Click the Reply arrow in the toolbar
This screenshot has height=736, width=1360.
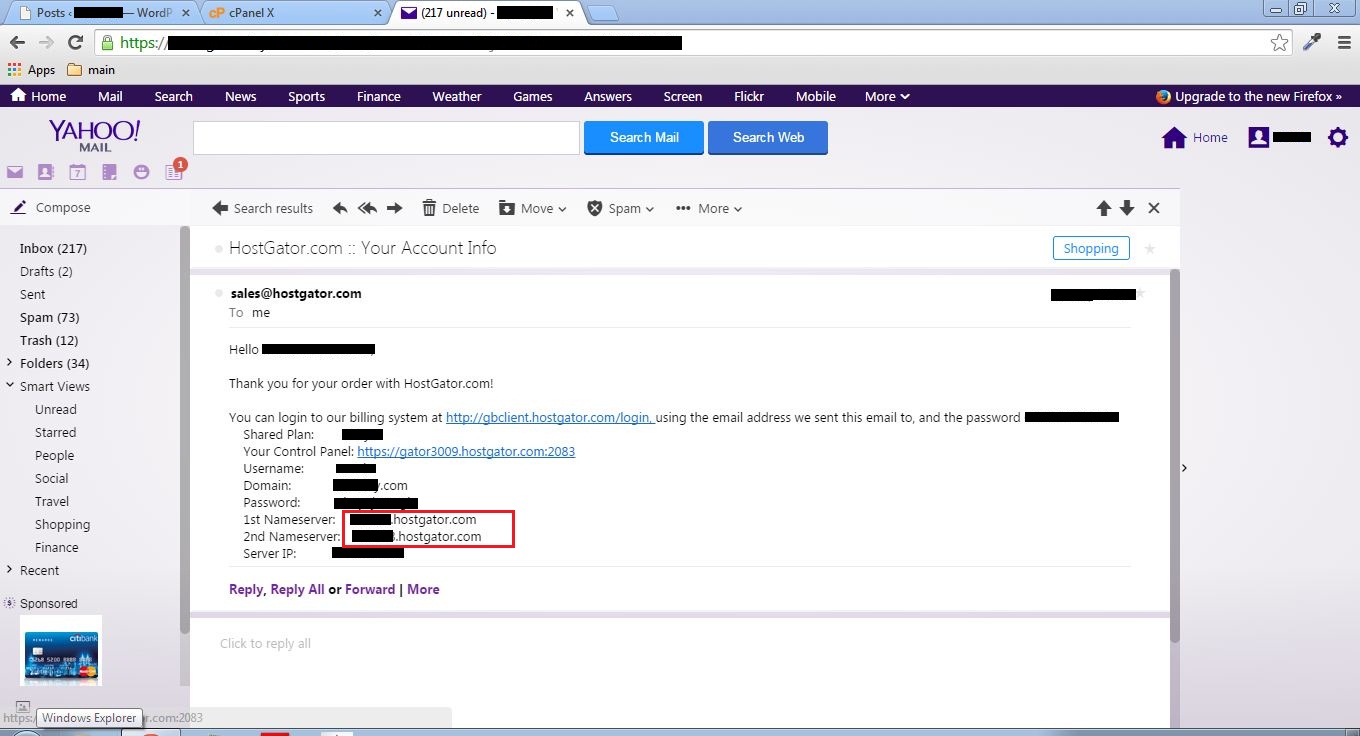[340, 208]
